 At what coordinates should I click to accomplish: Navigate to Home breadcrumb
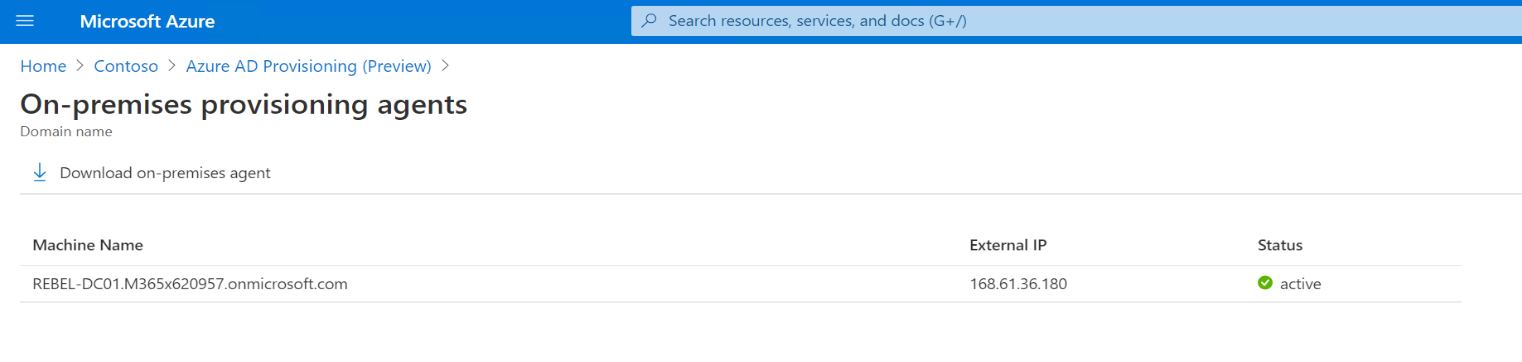coord(43,66)
